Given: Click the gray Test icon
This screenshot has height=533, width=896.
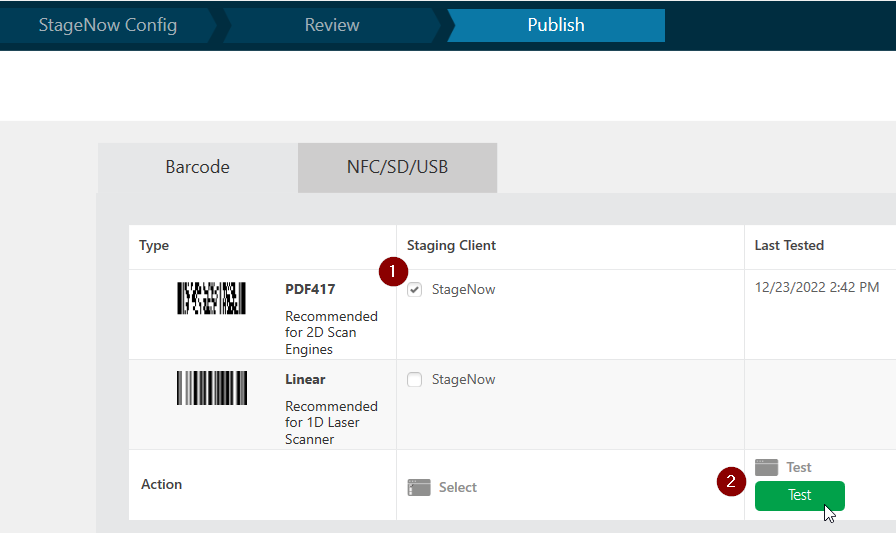Looking at the screenshot, I should [766, 467].
